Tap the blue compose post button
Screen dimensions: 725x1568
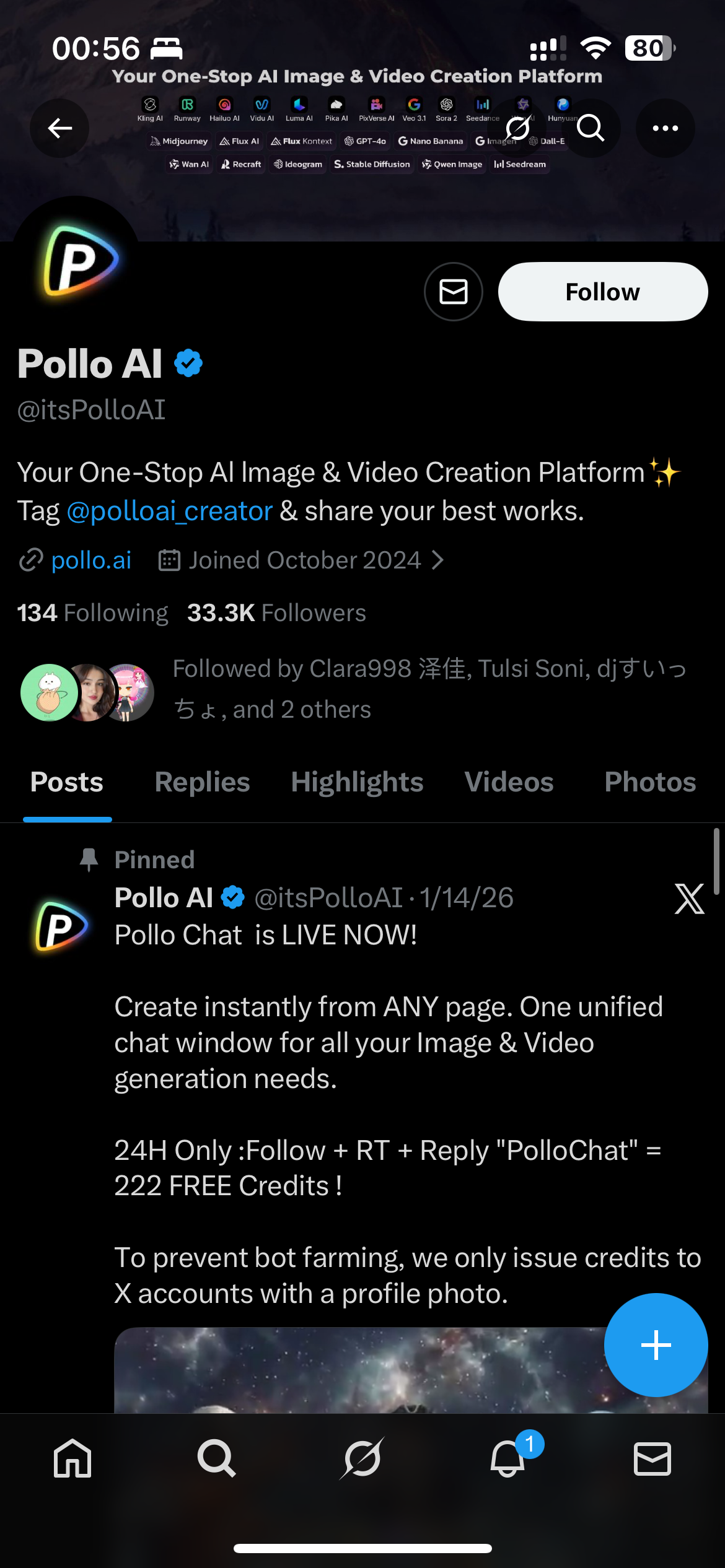pyautogui.click(x=656, y=1345)
